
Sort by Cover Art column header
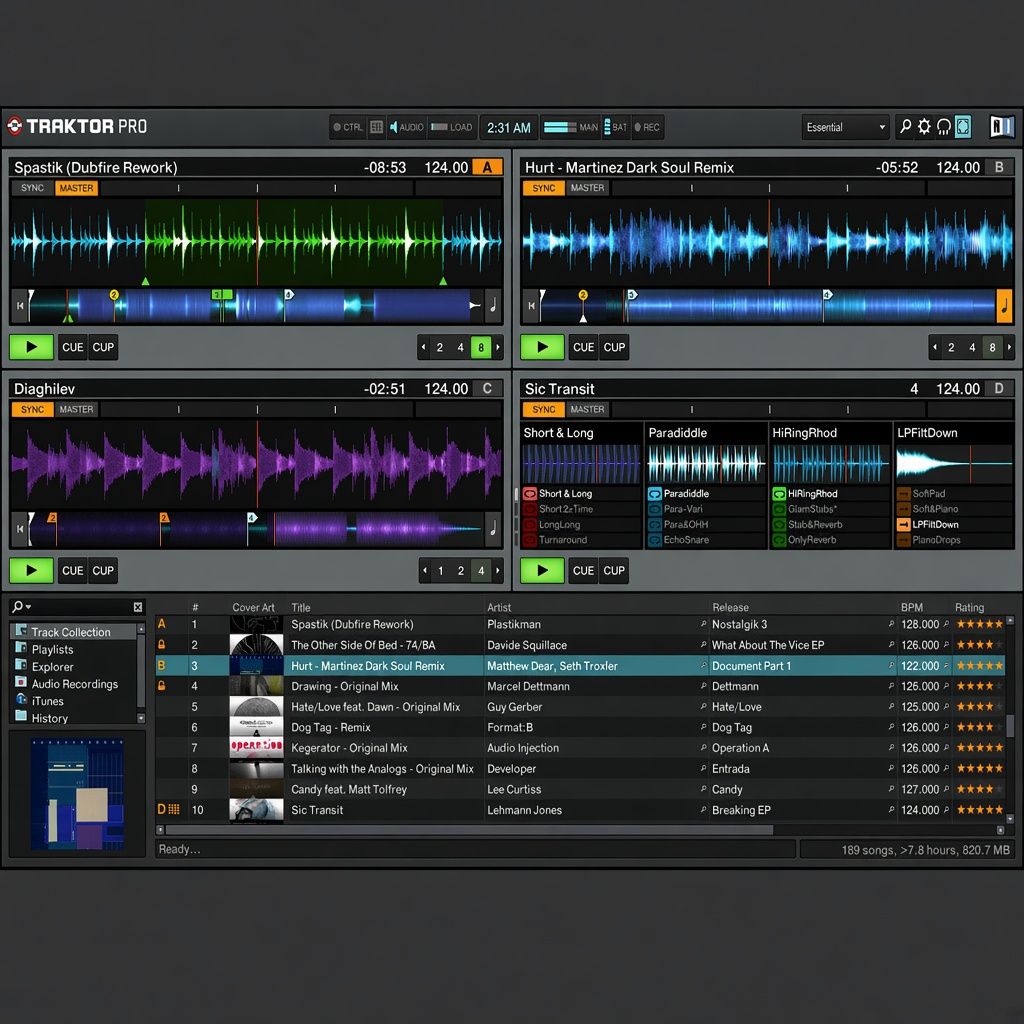(x=253, y=607)
